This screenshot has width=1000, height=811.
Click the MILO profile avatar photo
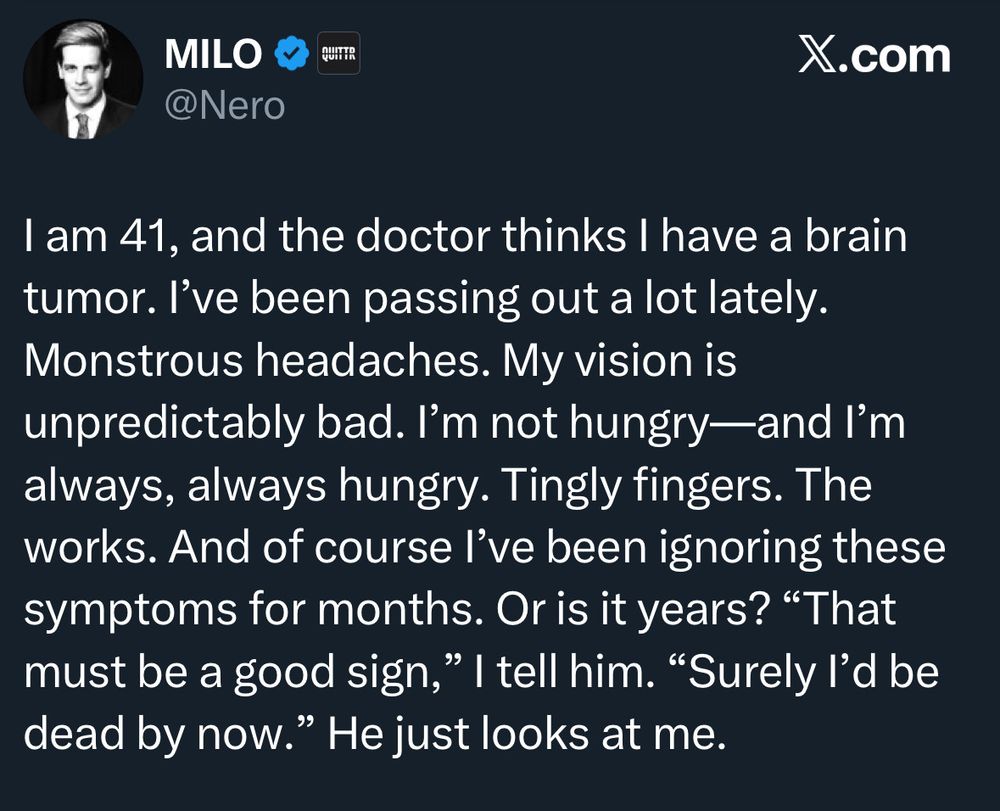83,79
